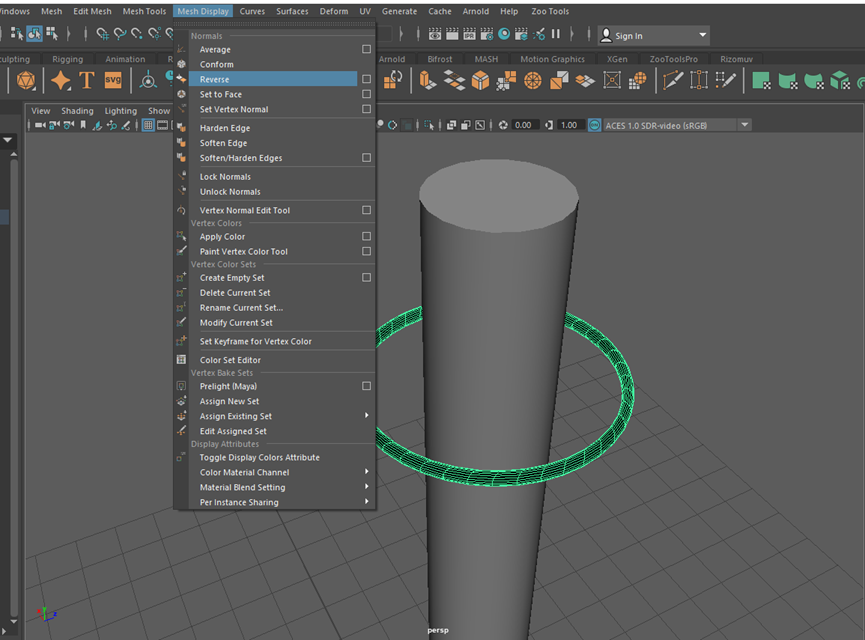This screenshot has height=640, width=865.
Task: Create polygon Type text with T icon
Action: point(87,81)
